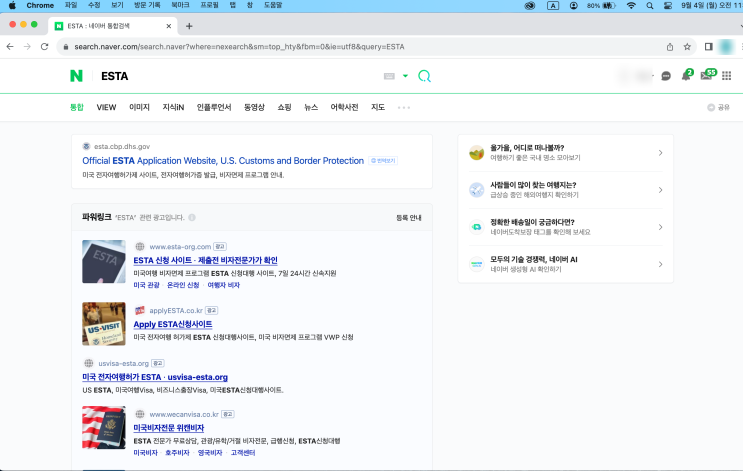The width and height of the screenshot is (743, 471).
Task: Open the Naver Talk chat bubble icon
Action: [x=666, y=76]
